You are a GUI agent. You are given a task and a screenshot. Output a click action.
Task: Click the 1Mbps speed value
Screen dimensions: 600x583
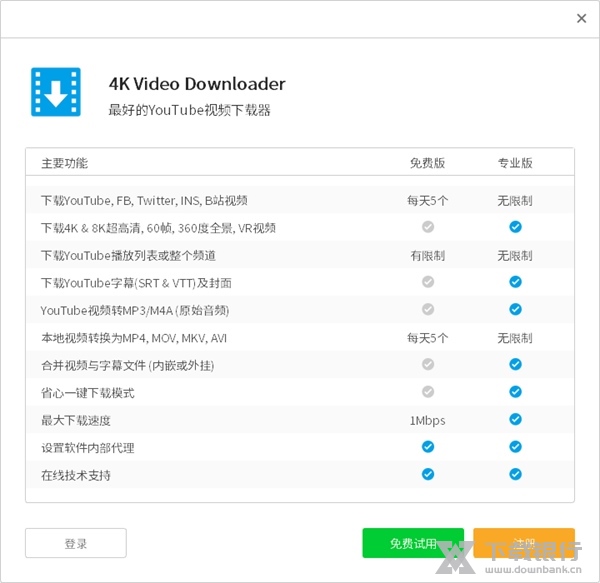coord(427,421)
